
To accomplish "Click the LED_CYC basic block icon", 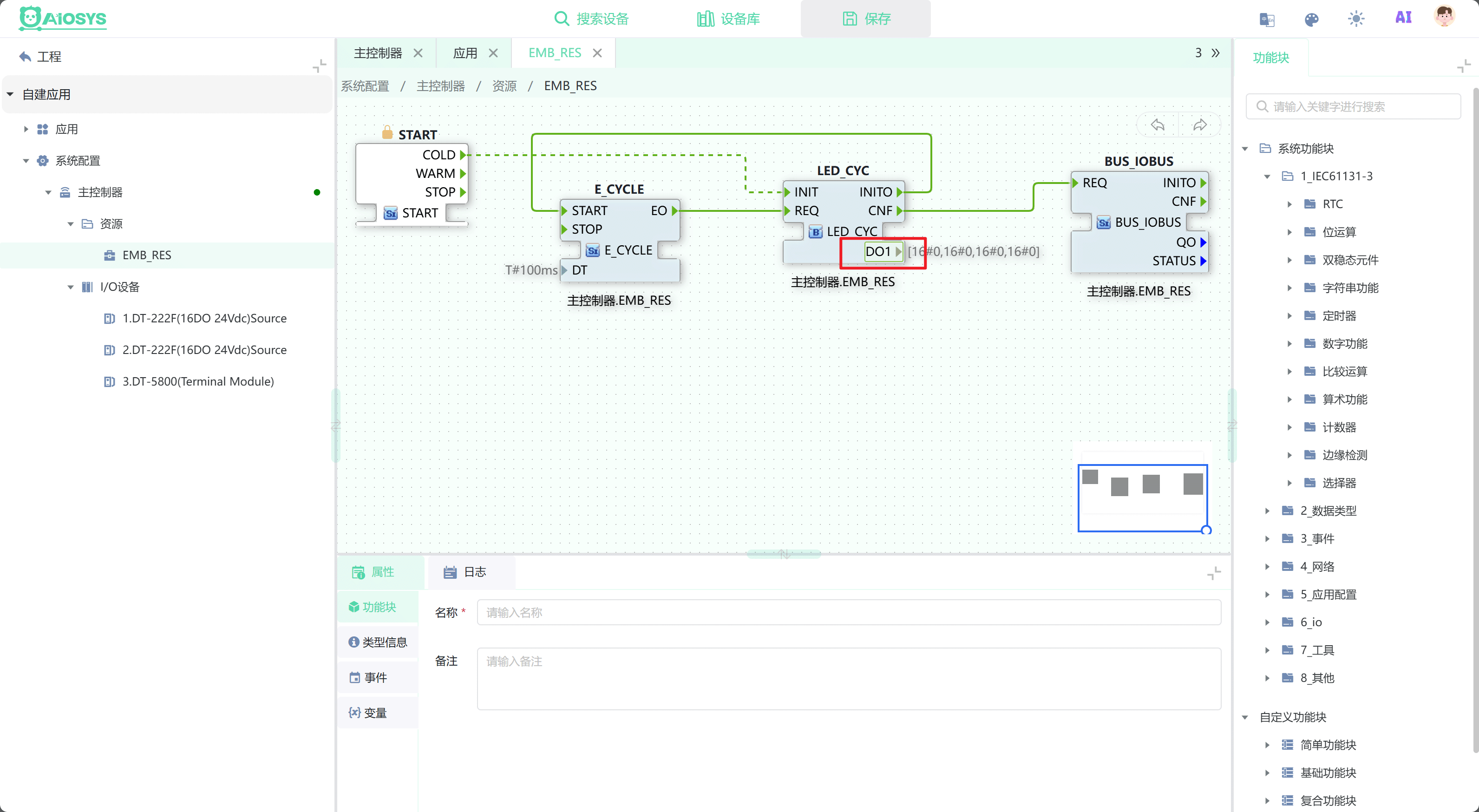I will pyautogui.click(x=815, y=232).
